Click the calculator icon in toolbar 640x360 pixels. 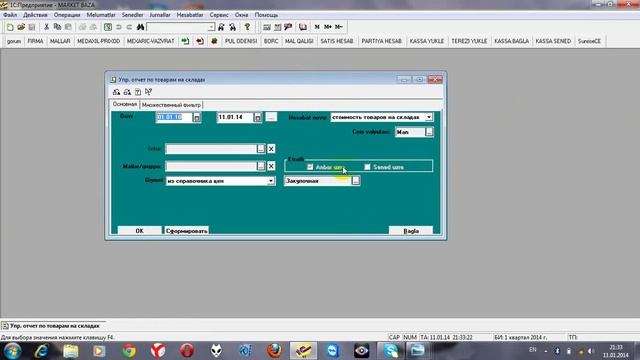(x=267, y=27)
